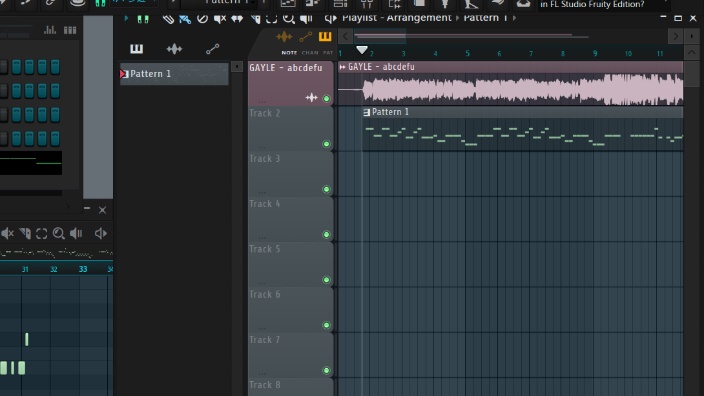Click the orange automation icon above CHAN

click(x=305, y=37)
